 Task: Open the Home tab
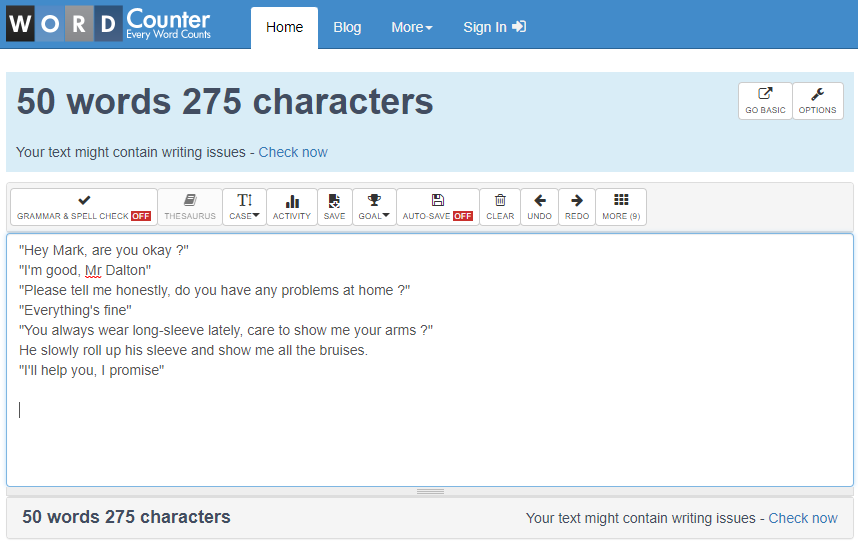pos(285,27)
